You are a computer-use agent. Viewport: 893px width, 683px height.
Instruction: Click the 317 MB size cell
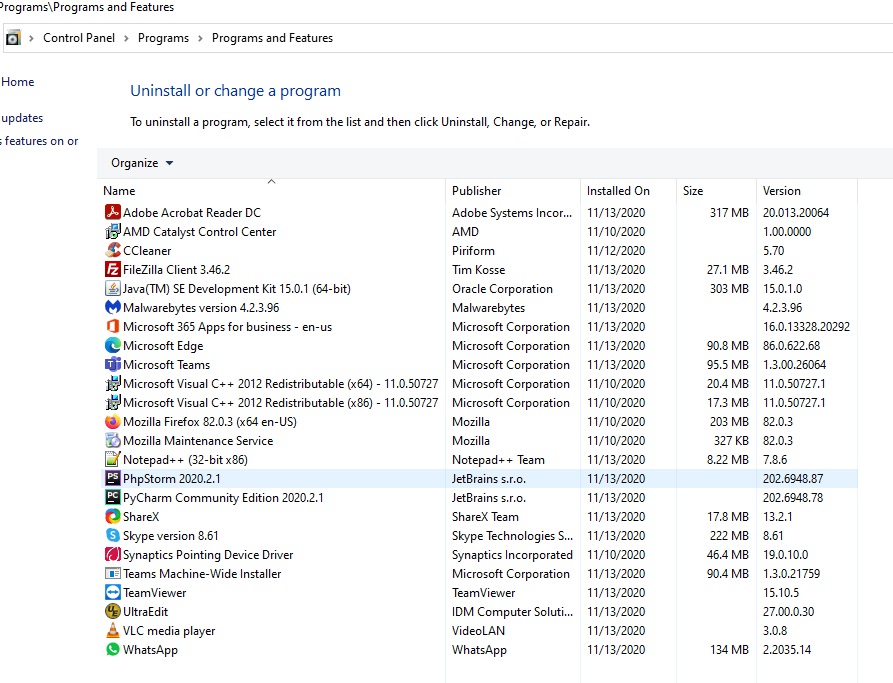[x=729, y=212]
